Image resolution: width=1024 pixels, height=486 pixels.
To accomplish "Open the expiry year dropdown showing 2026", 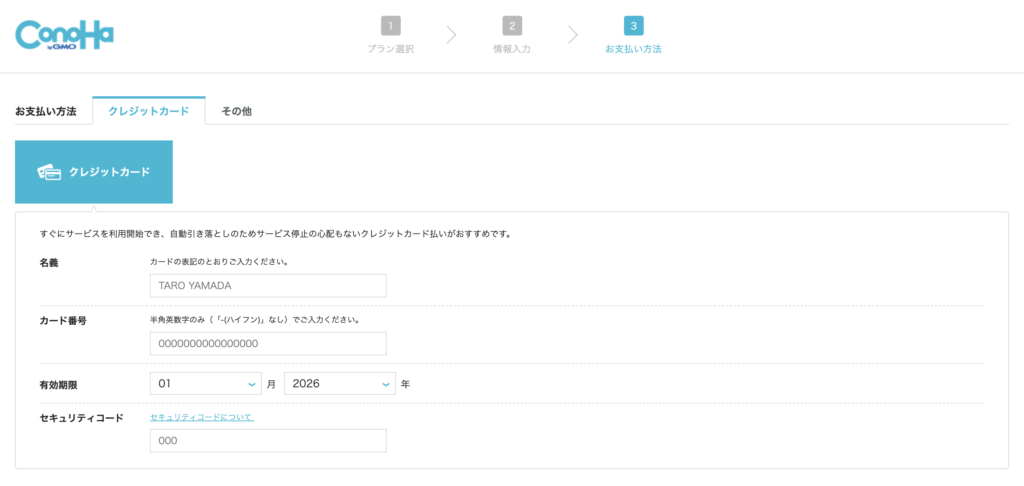I will 340,383.
